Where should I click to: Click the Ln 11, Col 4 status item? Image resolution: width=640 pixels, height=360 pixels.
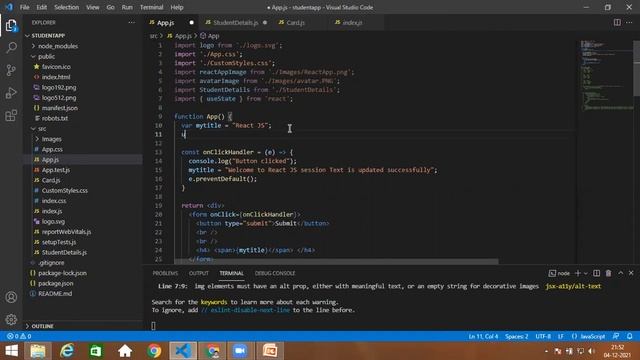tap(483, 336)
